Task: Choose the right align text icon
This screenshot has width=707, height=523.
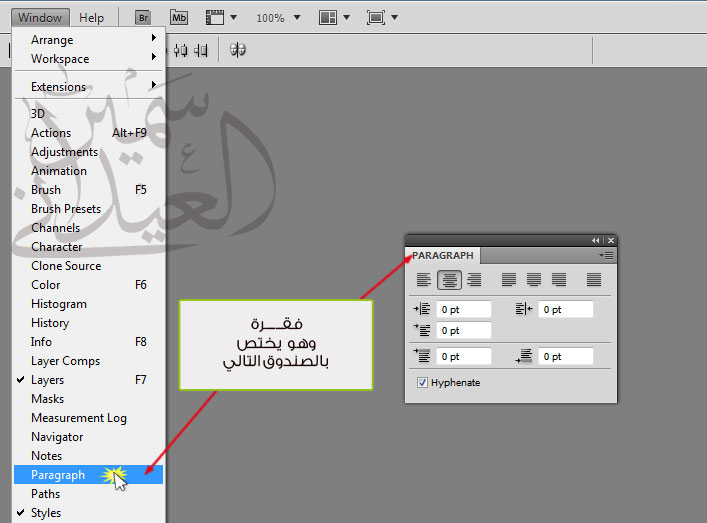Action: pos(474,281)
